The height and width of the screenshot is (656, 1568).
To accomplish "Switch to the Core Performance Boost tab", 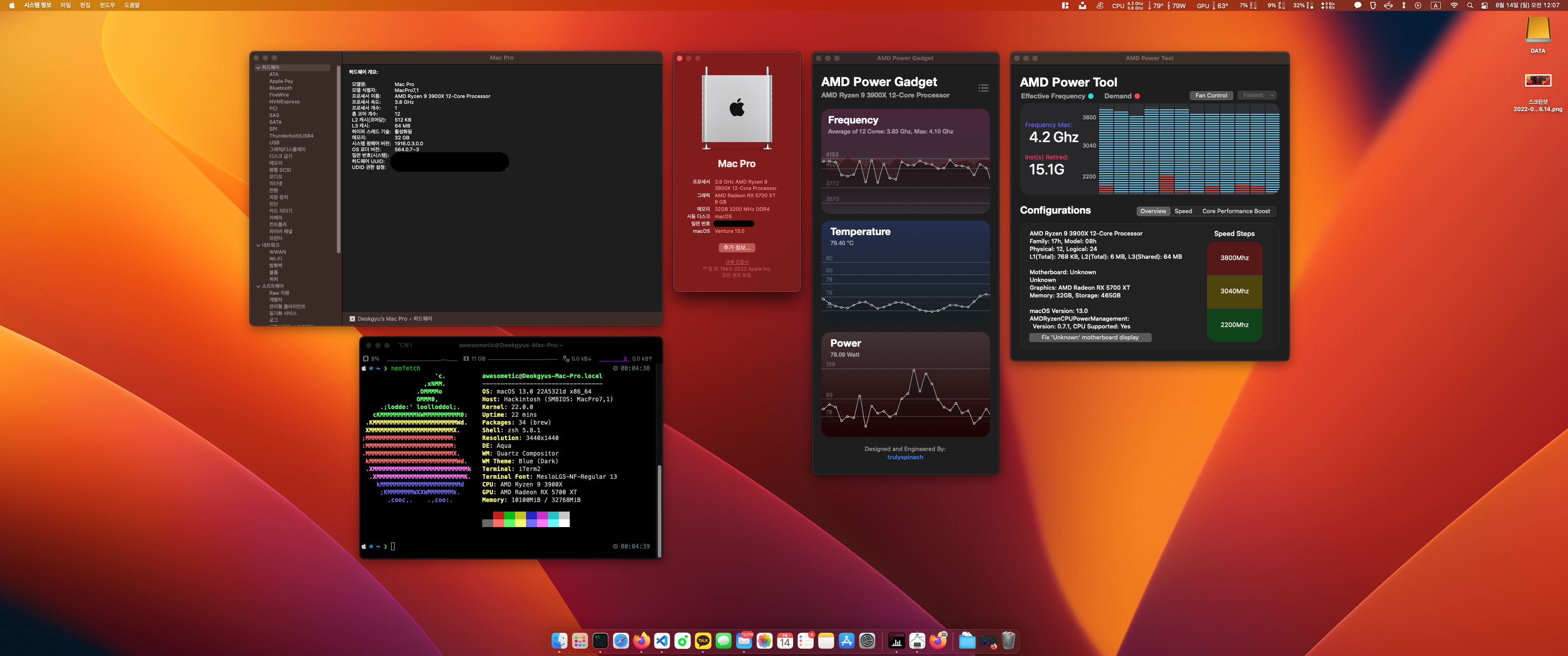I will pyautogui.click(x=1236, y=211).
